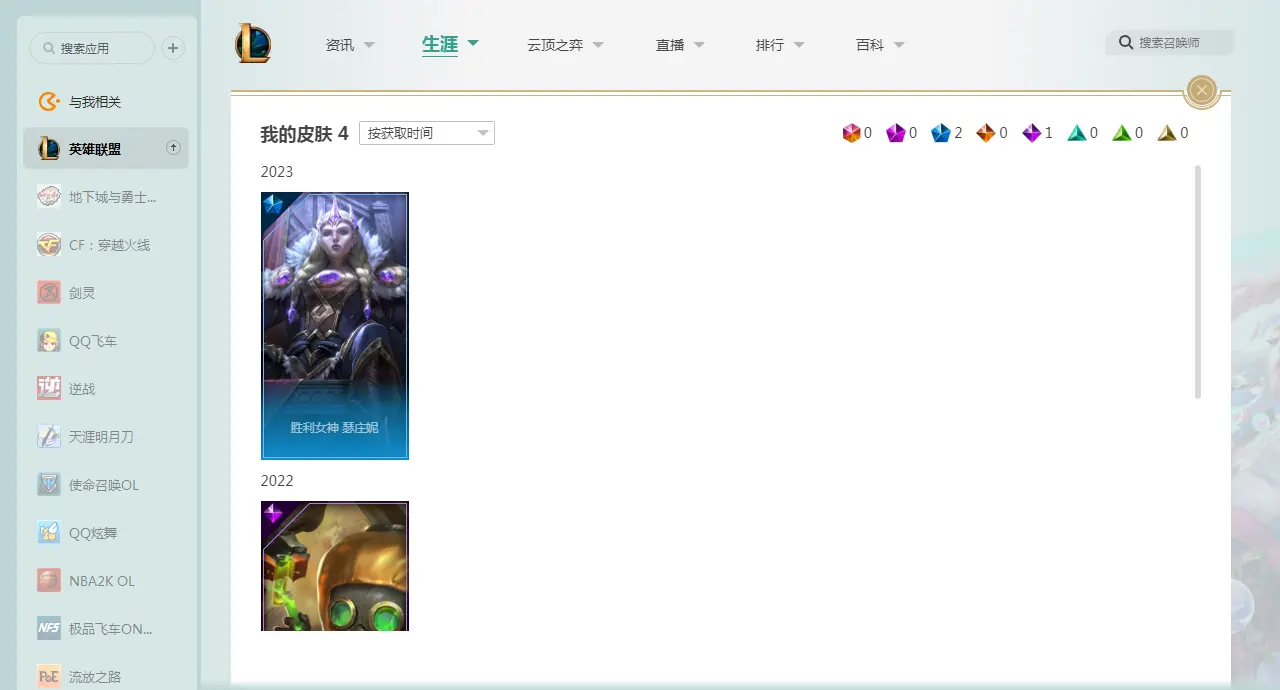Close the skins panel with gold X
Screen dimensions: 1280x690
[1202, 91]
